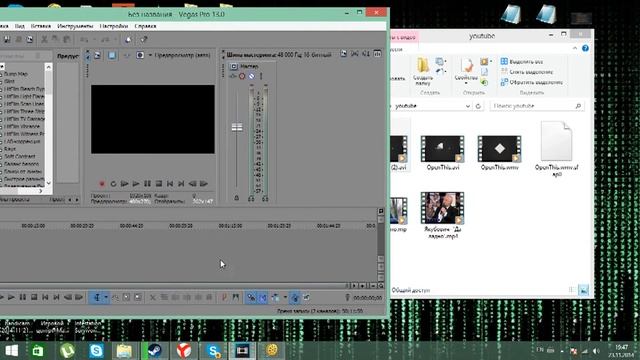
Task: Insert a region with the region flags icon
Action: pos(236,298)
